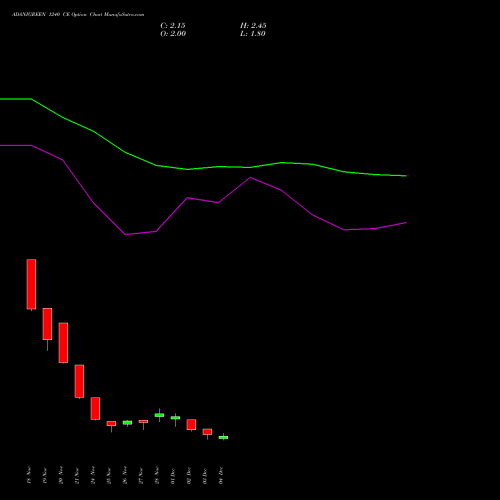The height and width of the screenshot is (500, 500).
Task: Select the red candle for 20 Nov
Action: pyautogui.click(x=63, y=343)
